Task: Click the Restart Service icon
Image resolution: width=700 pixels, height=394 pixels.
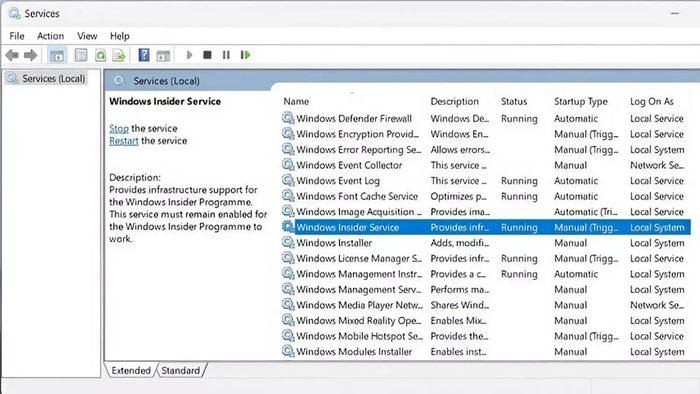Action: (245, 55)
